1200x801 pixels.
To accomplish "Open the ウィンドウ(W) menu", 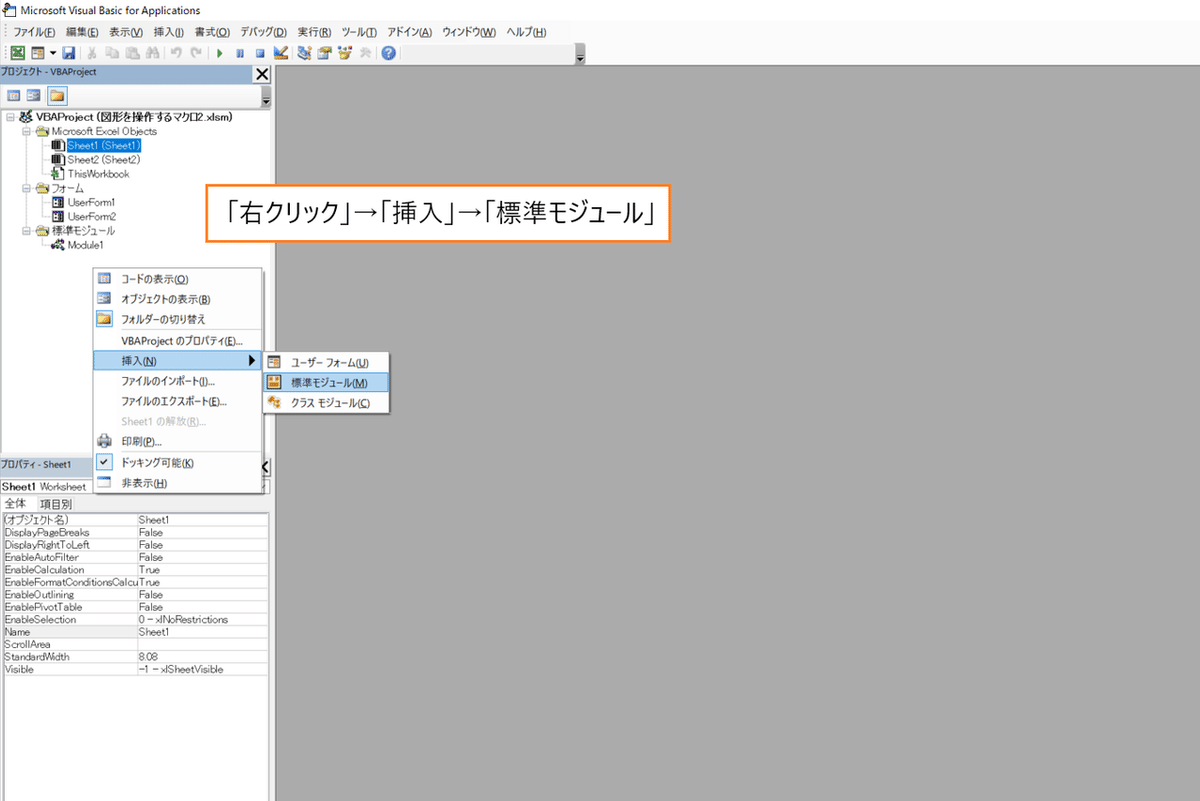I will (x=469, y=32).
